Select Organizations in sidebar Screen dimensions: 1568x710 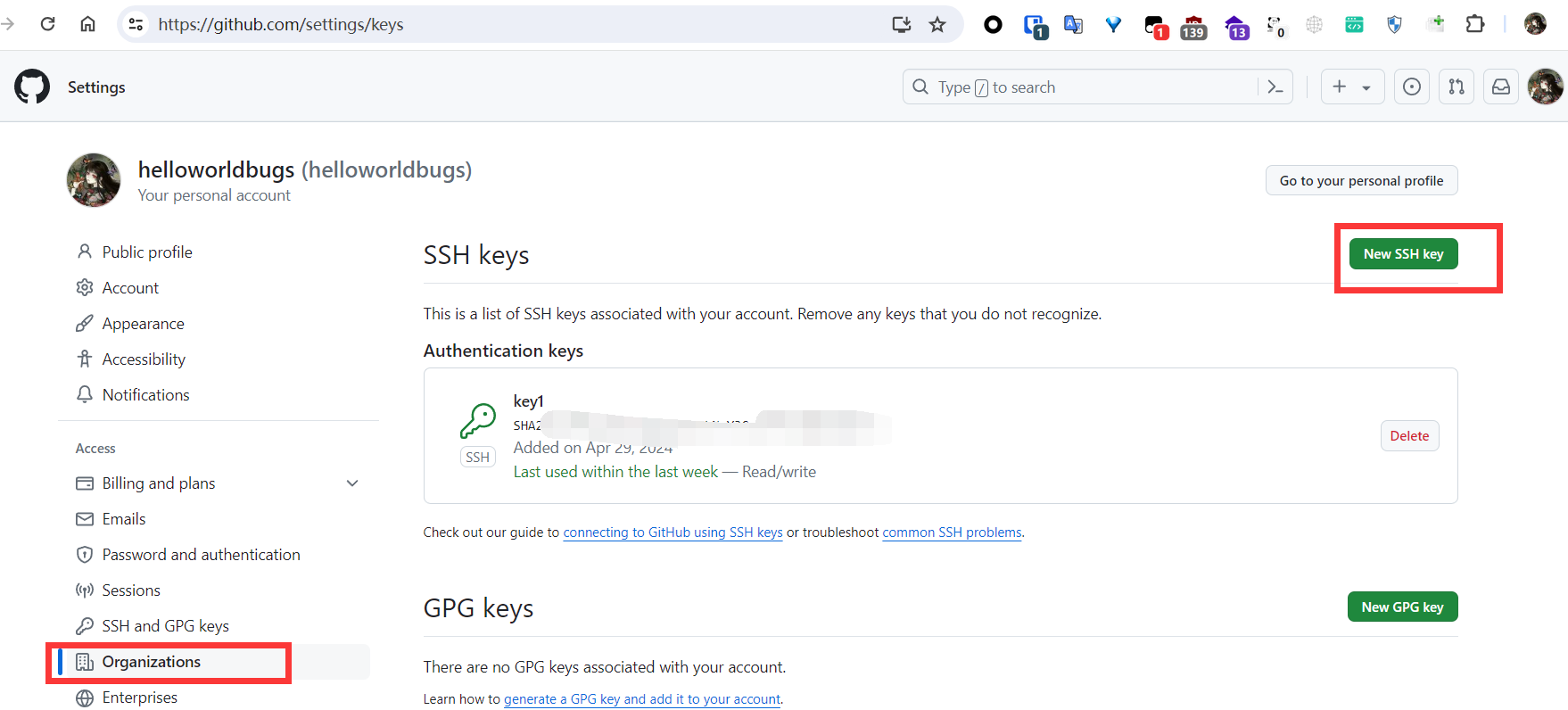coord(152,662)
